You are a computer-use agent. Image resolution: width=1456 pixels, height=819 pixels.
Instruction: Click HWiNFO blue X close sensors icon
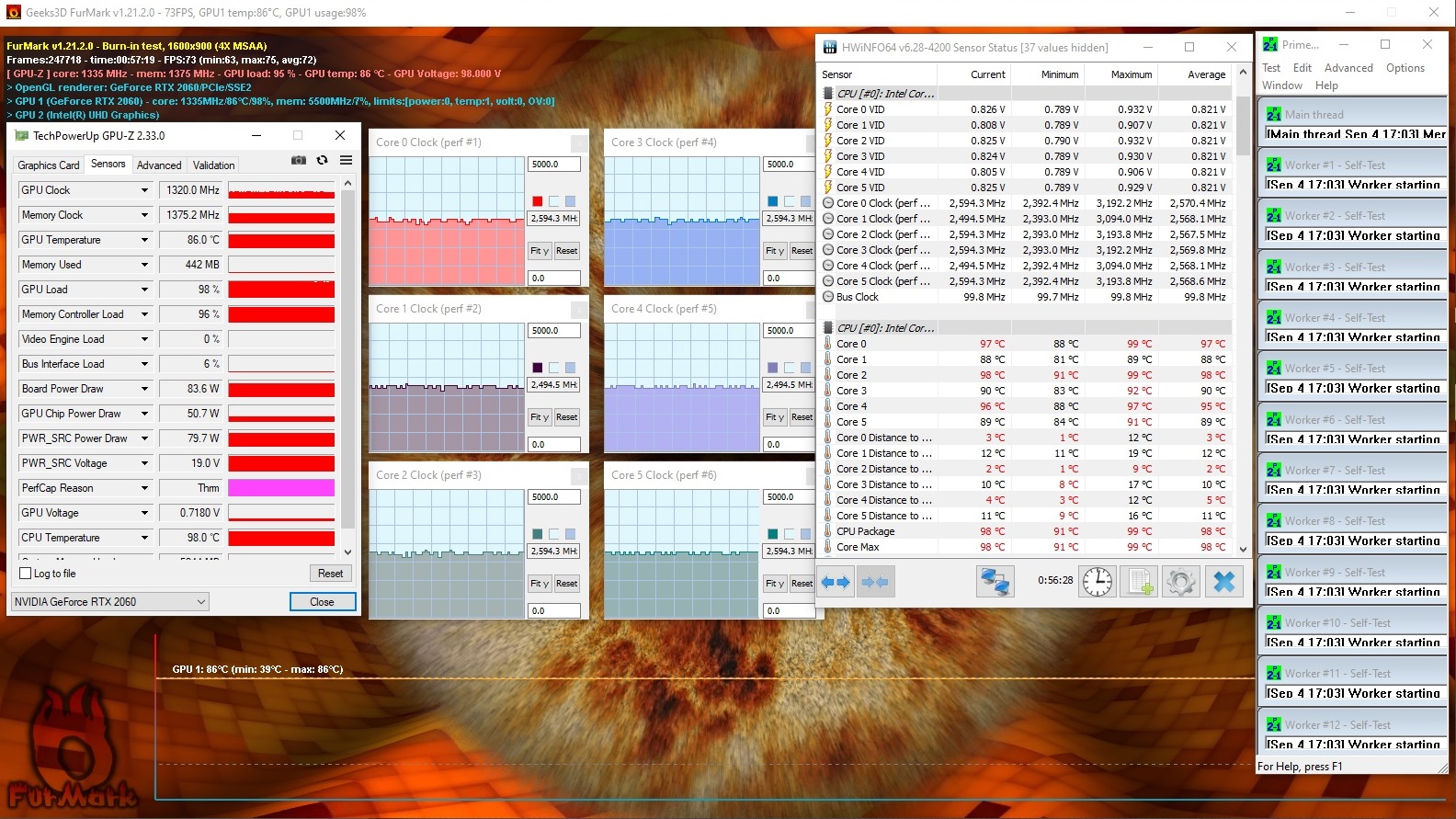(x=1223, y=581)
